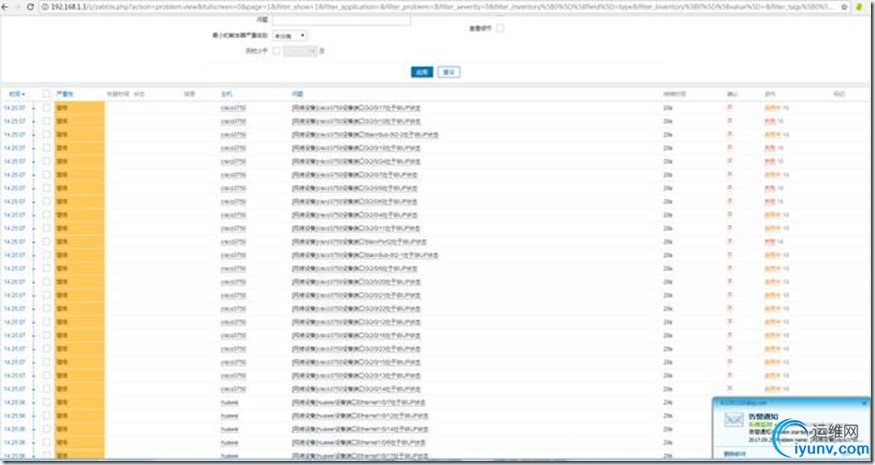Tick checkbox of huawei Ethernet1/0/7 problem row

(x=46, y=402)
